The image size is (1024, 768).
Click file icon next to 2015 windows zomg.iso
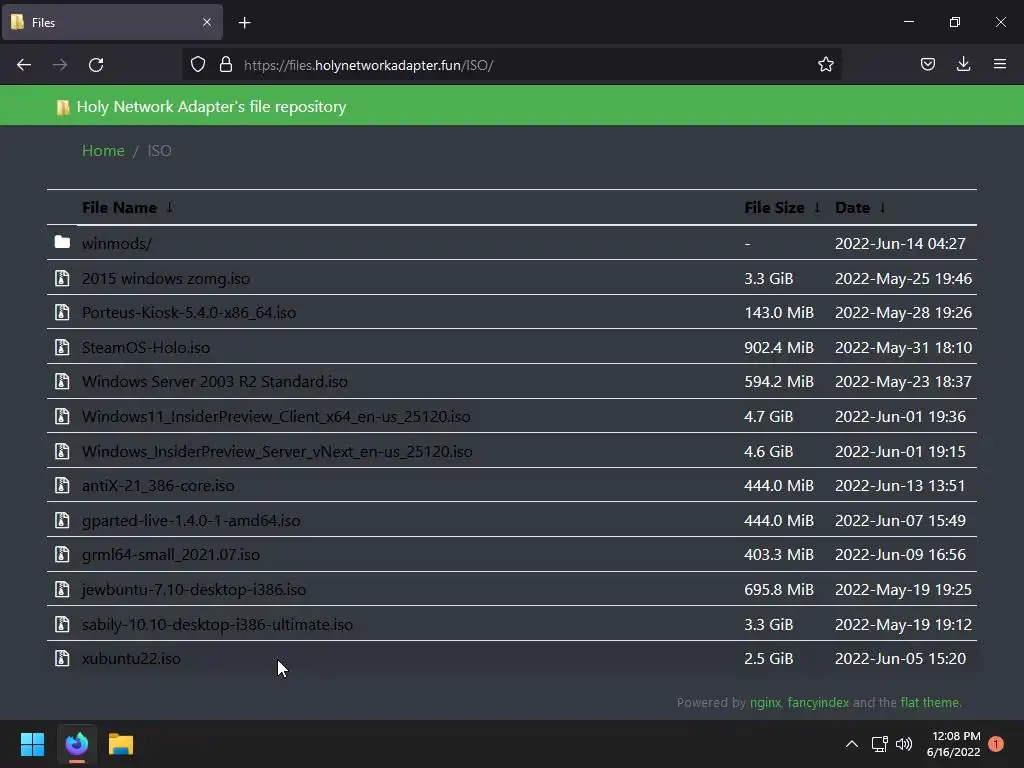[62, 278]
